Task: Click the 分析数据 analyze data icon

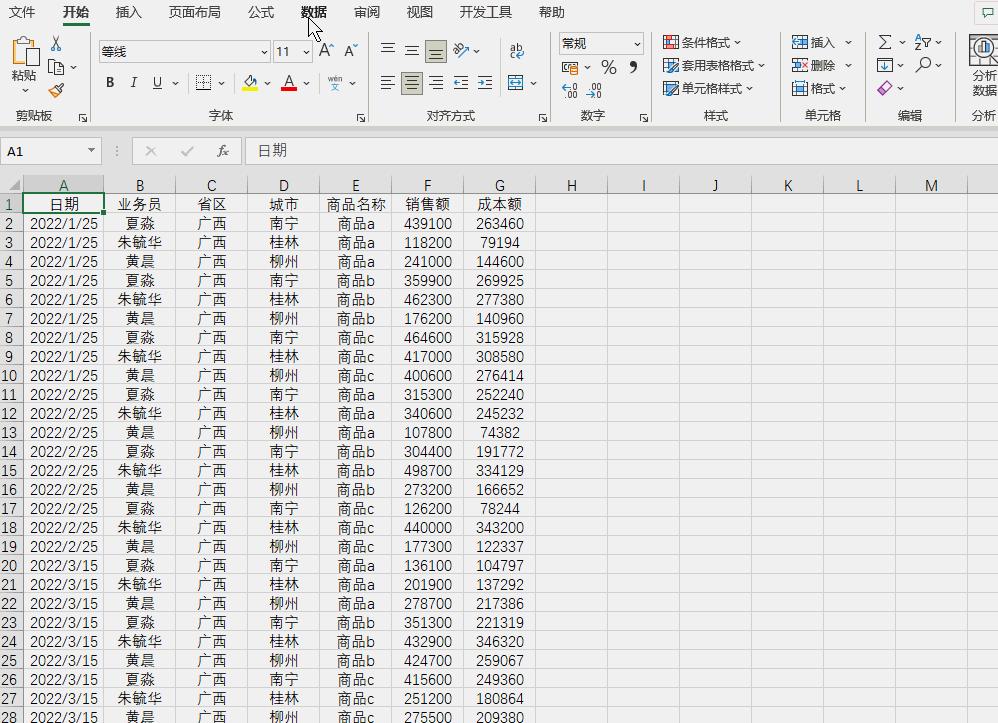Action: click(x=983, y=60)
